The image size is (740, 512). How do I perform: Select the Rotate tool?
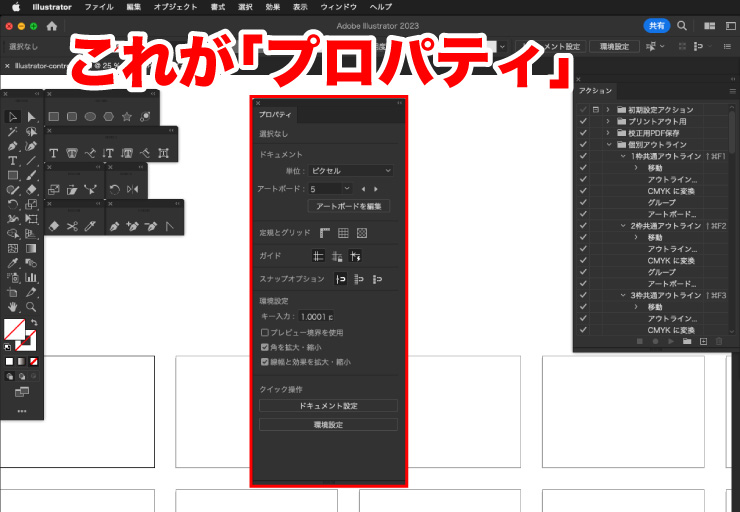point(13,204)
